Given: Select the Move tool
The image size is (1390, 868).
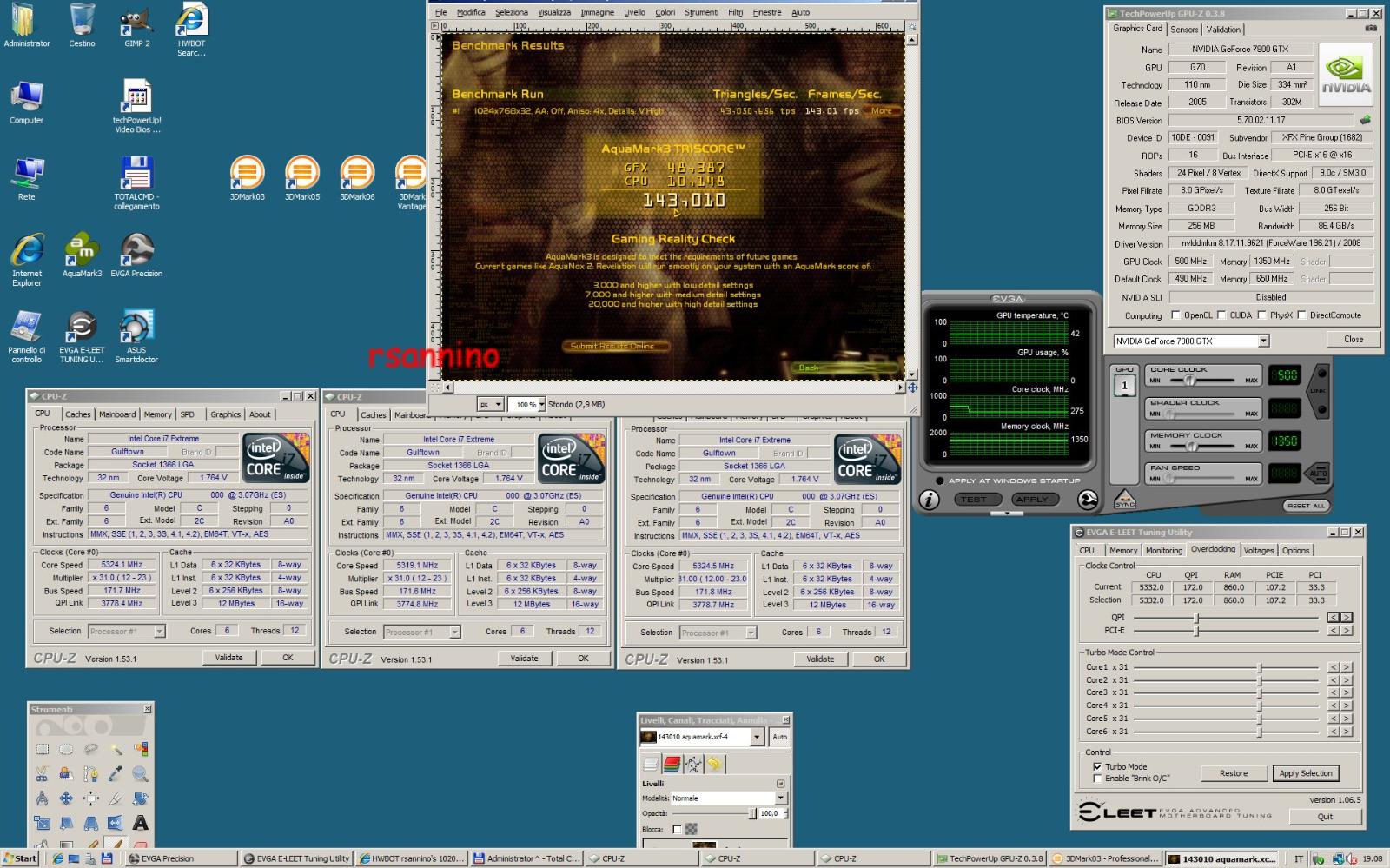Looking at the screenshot, I should [x=66, y=798].
